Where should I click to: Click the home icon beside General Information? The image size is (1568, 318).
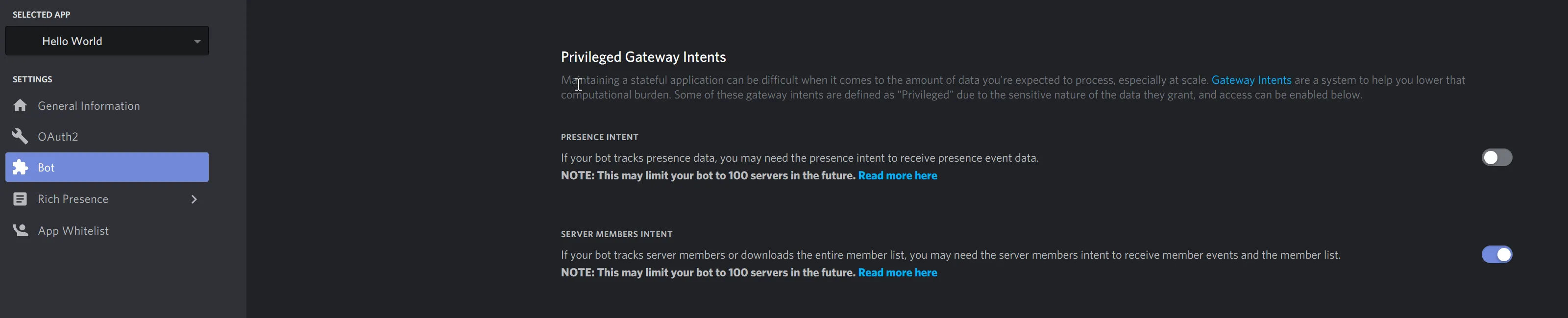(20, 105)
